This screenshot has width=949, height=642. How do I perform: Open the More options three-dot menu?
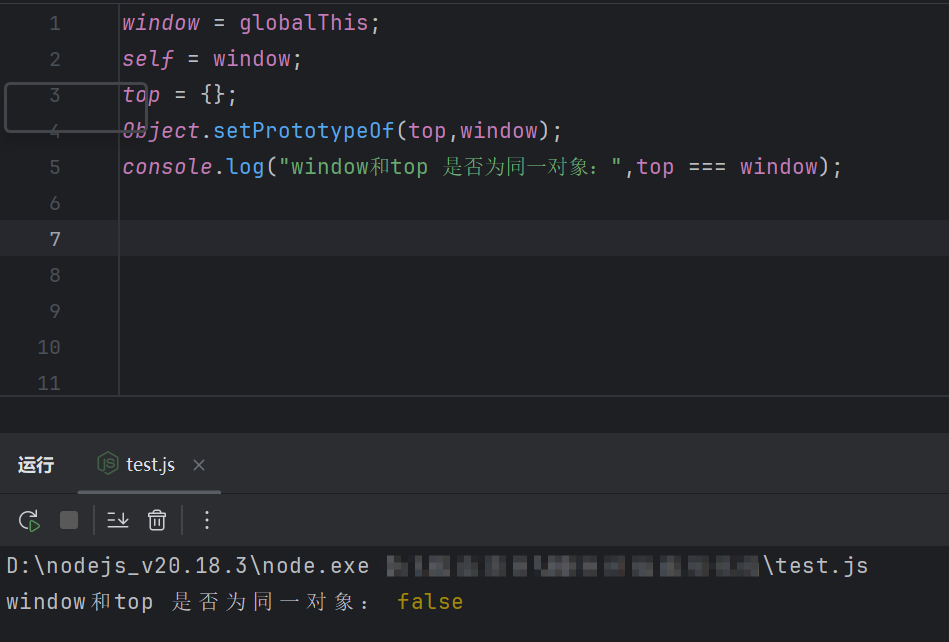point(207,520)
